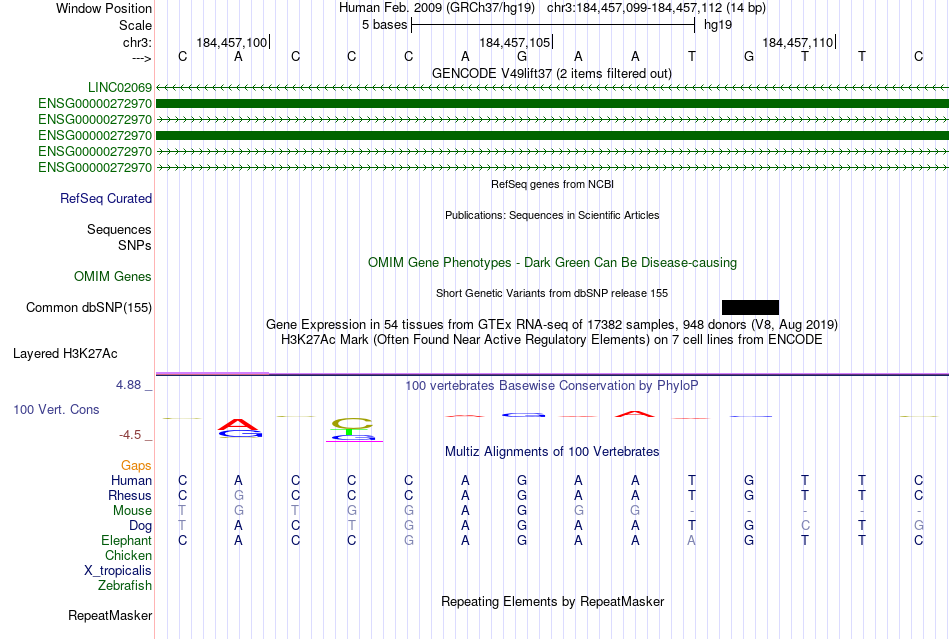The width and height of the screenshot is (950, 639).
Task: Click the hg19 label beside the scale bar
Action: [x=718, y=25]
